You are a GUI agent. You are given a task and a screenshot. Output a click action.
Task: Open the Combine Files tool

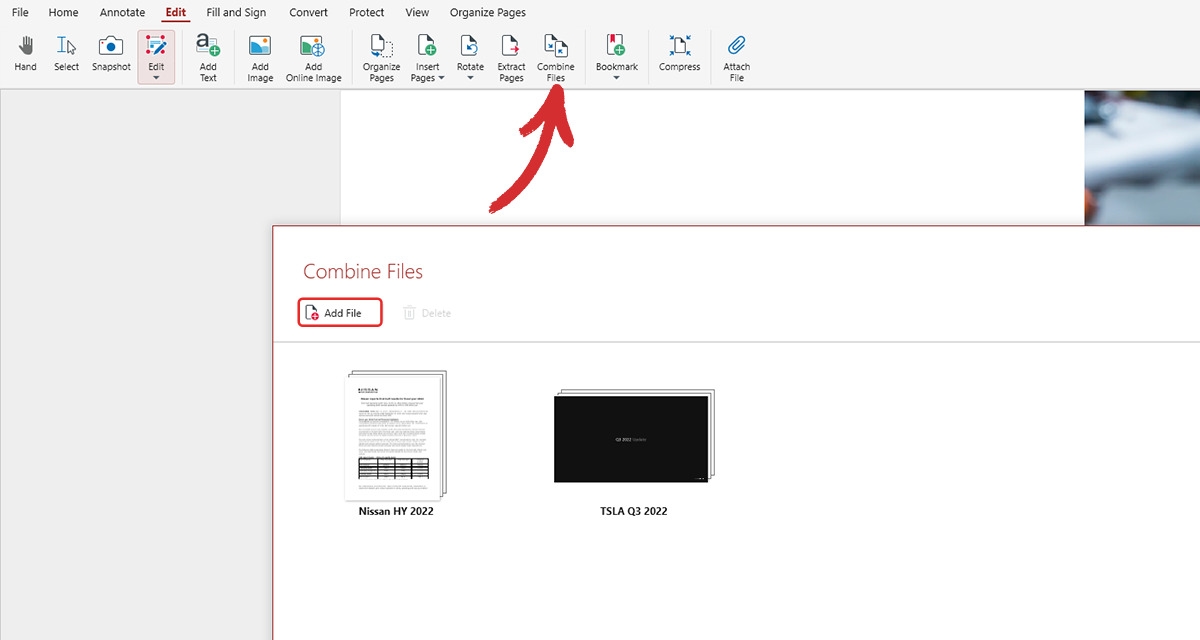556,58
